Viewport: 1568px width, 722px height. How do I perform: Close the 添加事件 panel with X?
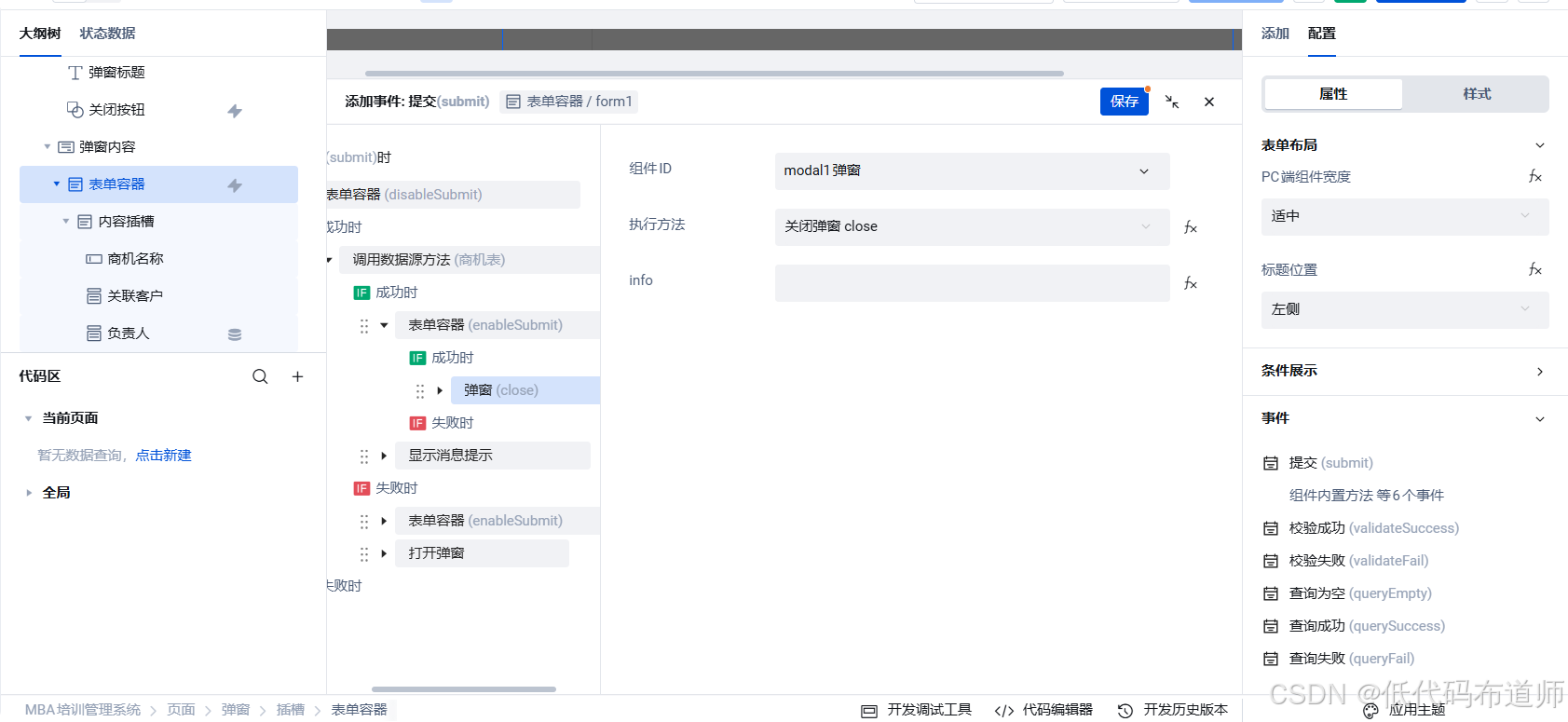[1209, 102]
